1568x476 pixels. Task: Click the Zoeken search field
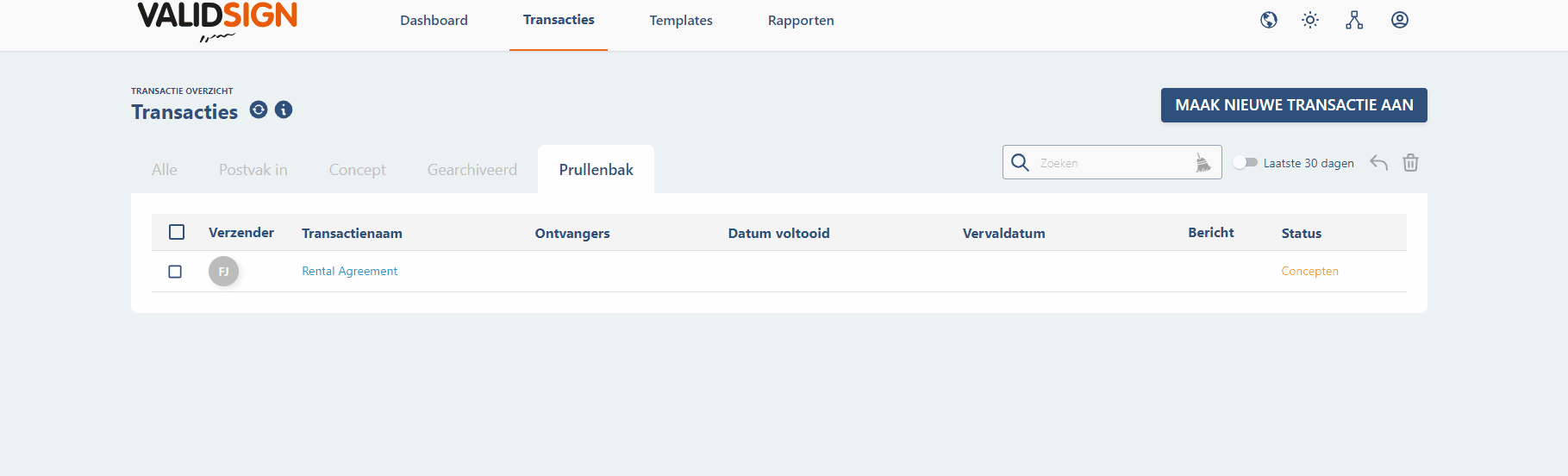1112,162
